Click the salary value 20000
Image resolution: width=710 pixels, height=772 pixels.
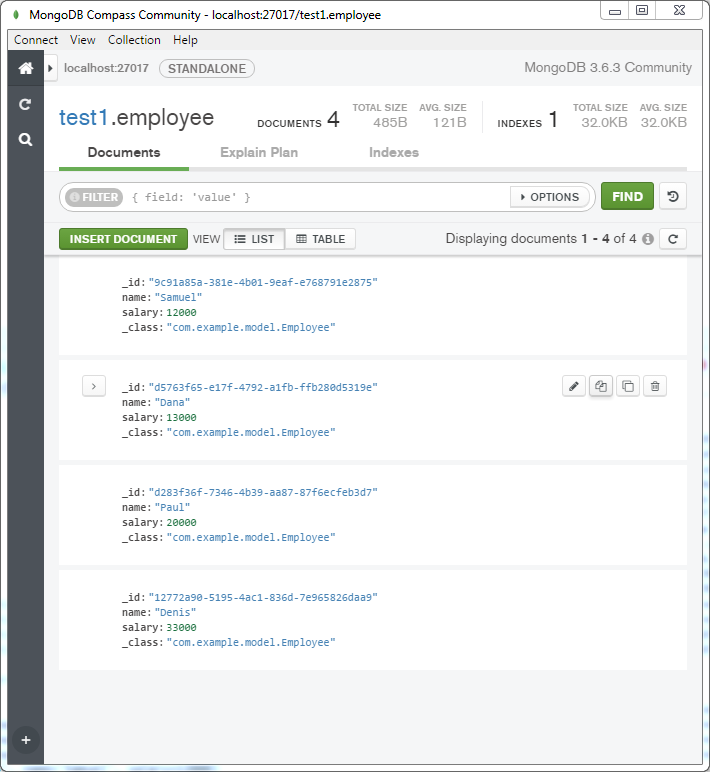(181, 522)
